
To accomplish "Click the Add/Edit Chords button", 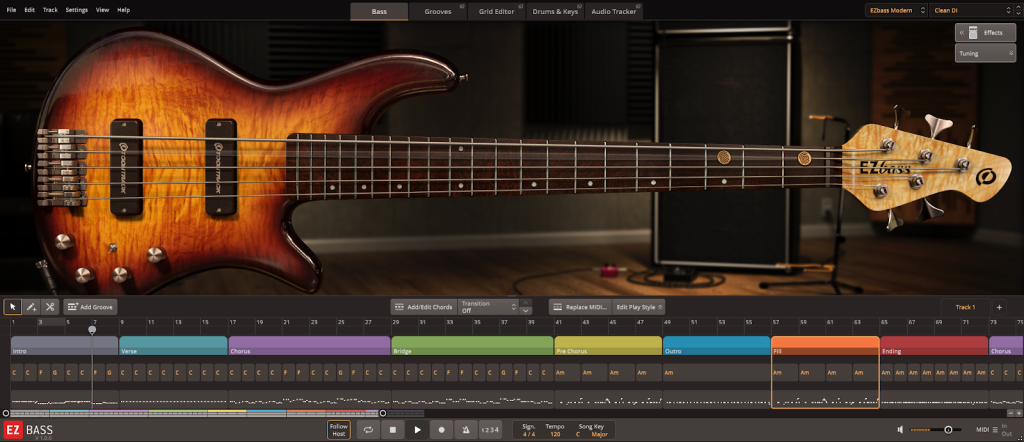I will (x=421, y=307).
